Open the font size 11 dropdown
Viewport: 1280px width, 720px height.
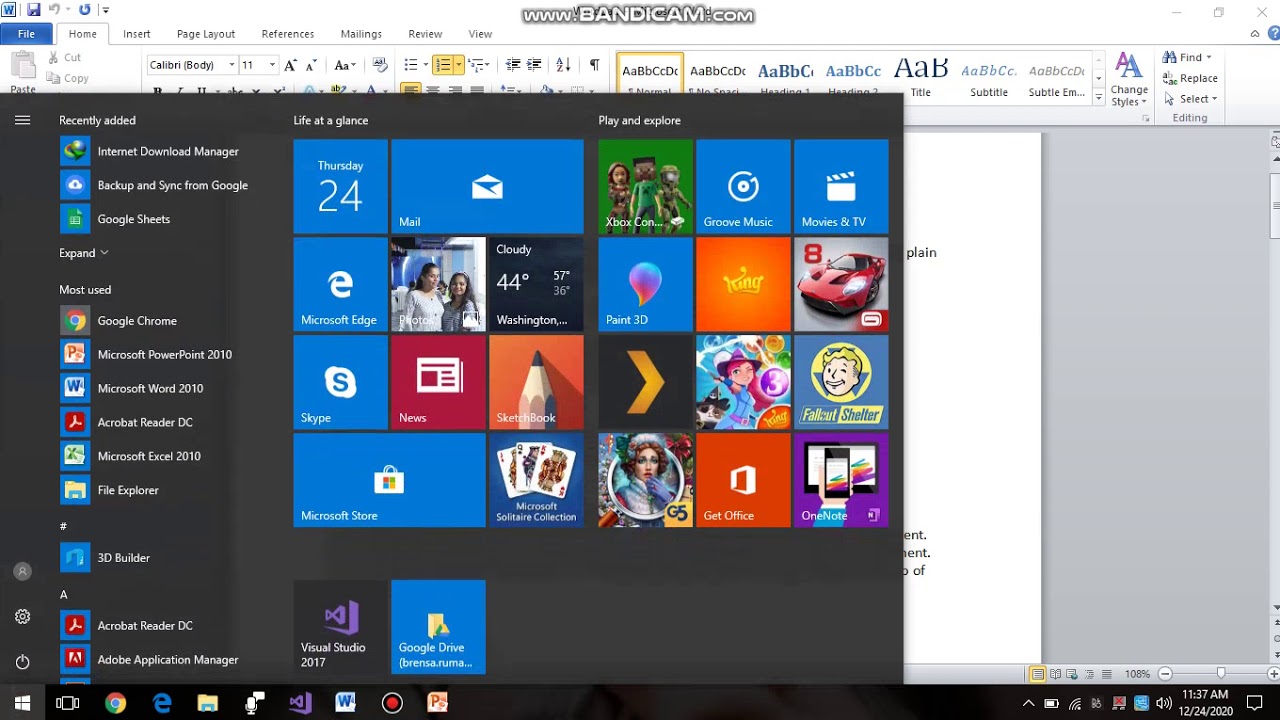[x=272, y=65]
